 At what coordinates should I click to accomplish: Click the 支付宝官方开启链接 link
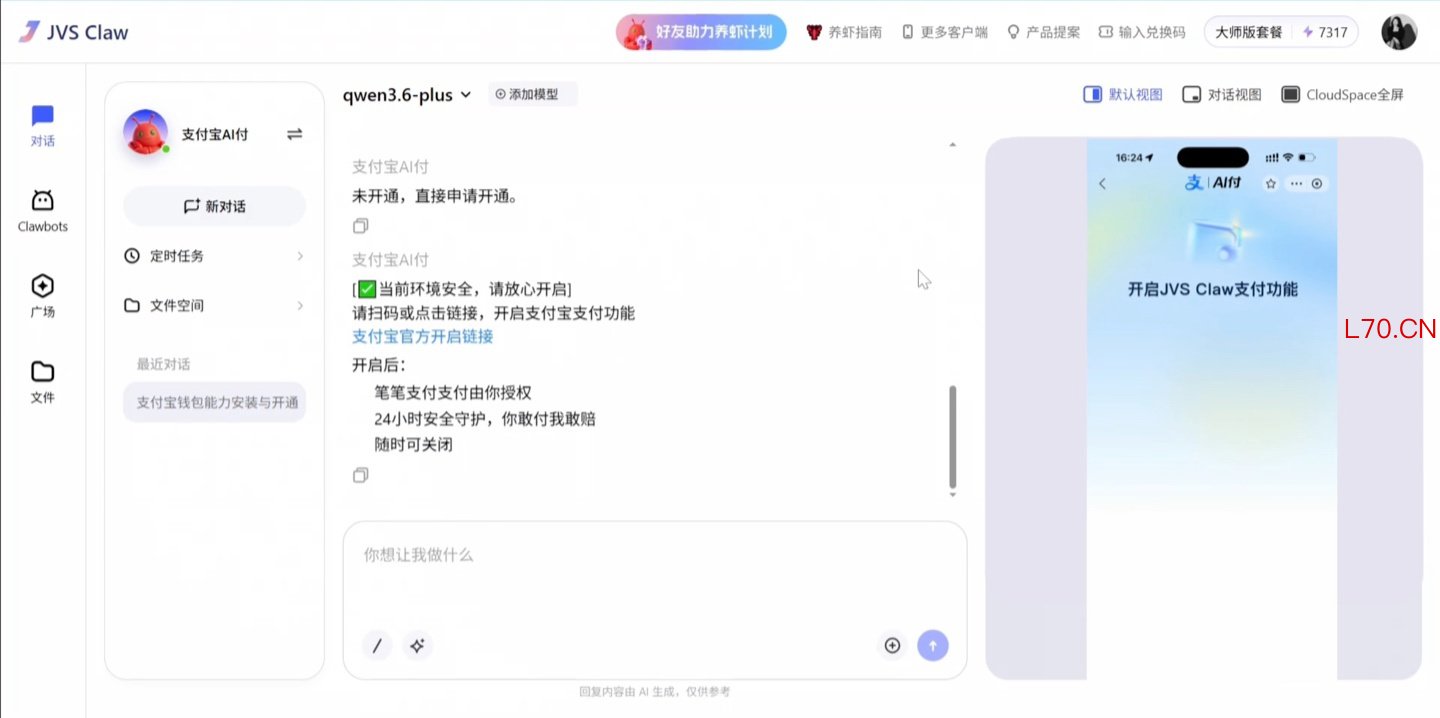(423, 337)
